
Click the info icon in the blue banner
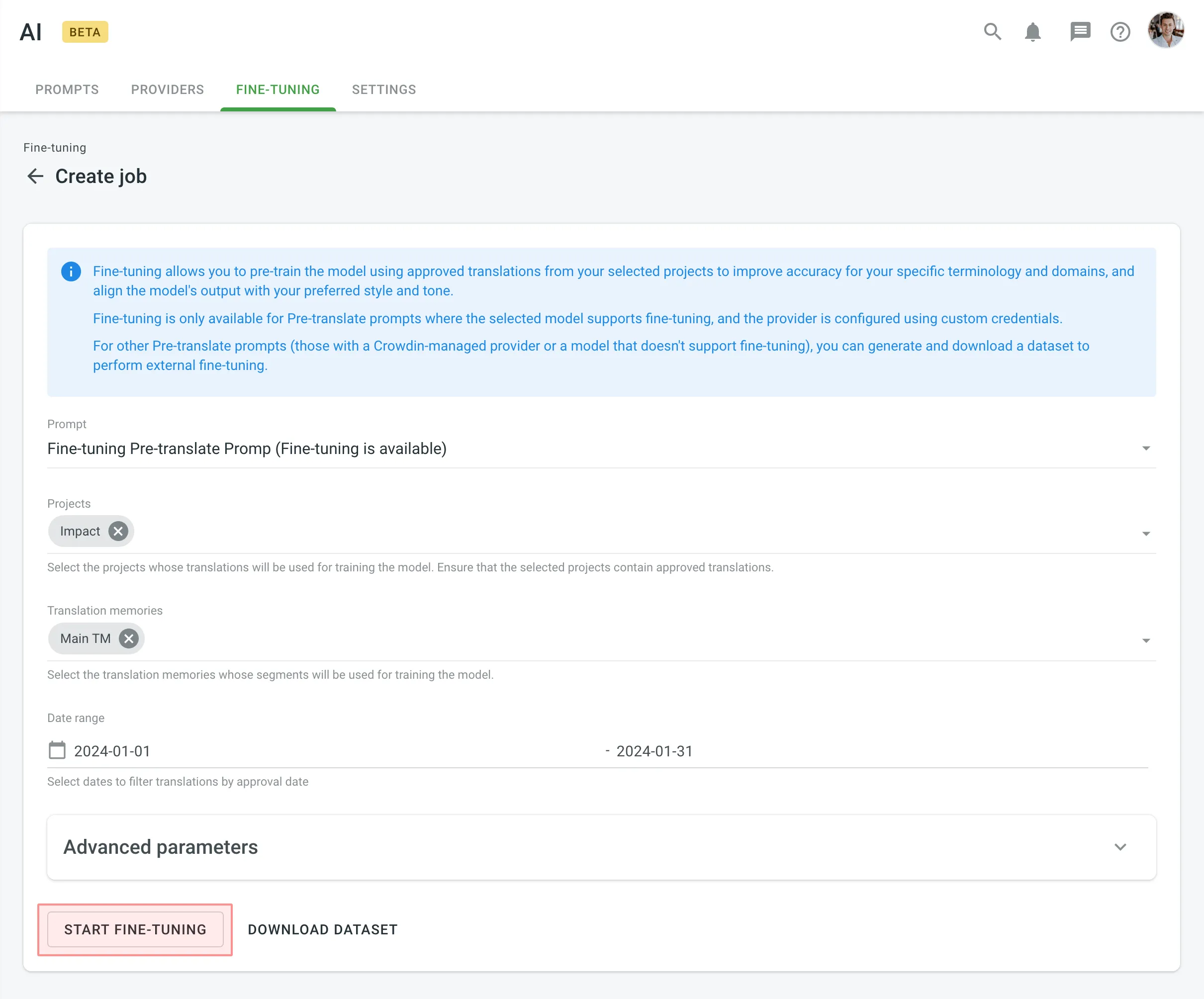[x=71, y=272]
